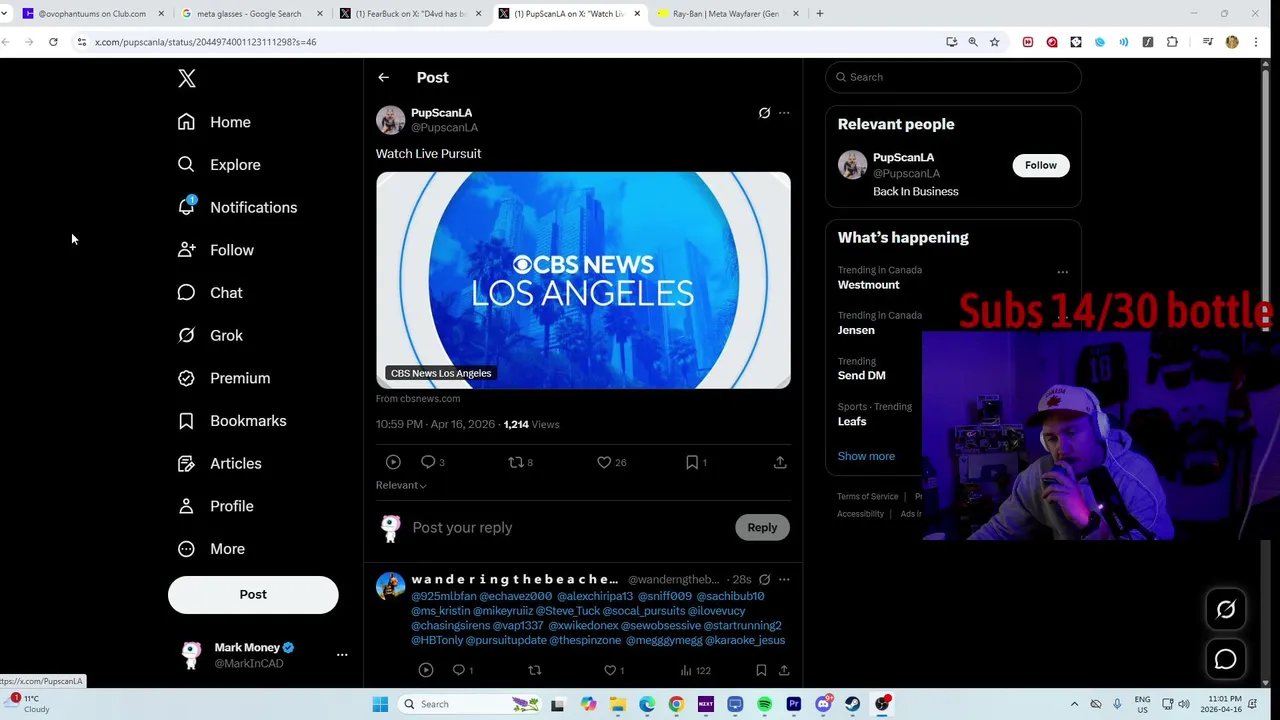The height and width of the screenshot is (720, 1280).
Task: Share the PupScanLA post
Action: (x=780, y=462)
